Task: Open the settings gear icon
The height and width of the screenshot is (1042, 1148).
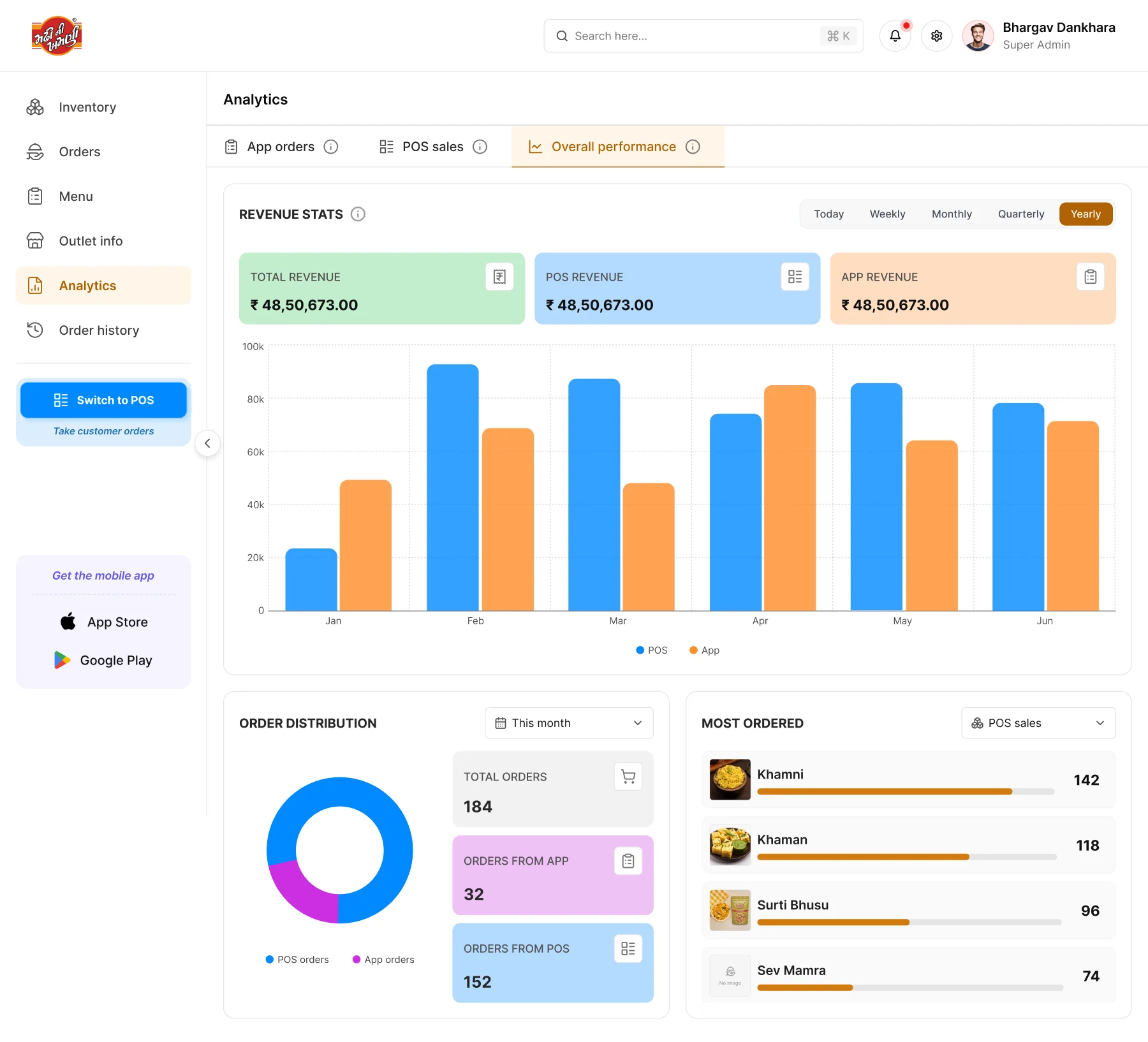Action: (x=936, y=36)
